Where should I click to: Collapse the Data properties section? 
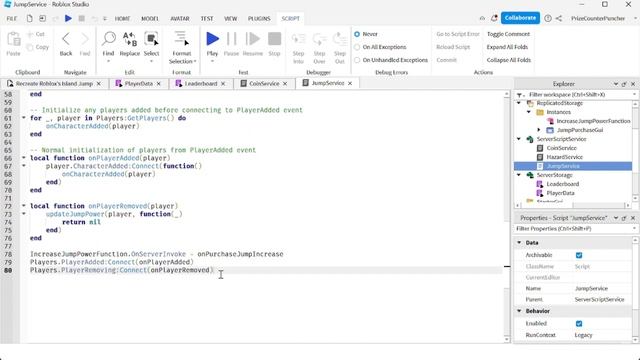pos(519,242)
